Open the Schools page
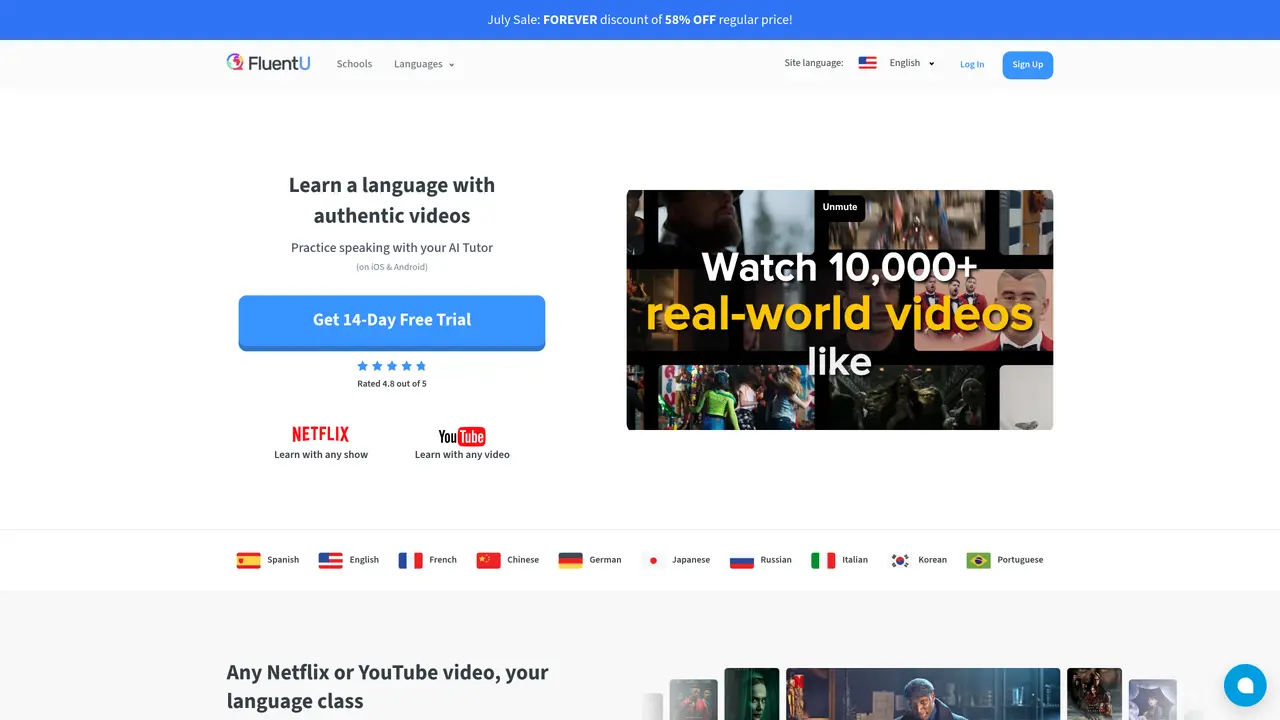The width and height of the screenshot is (1280, 720). pos(354,64)
